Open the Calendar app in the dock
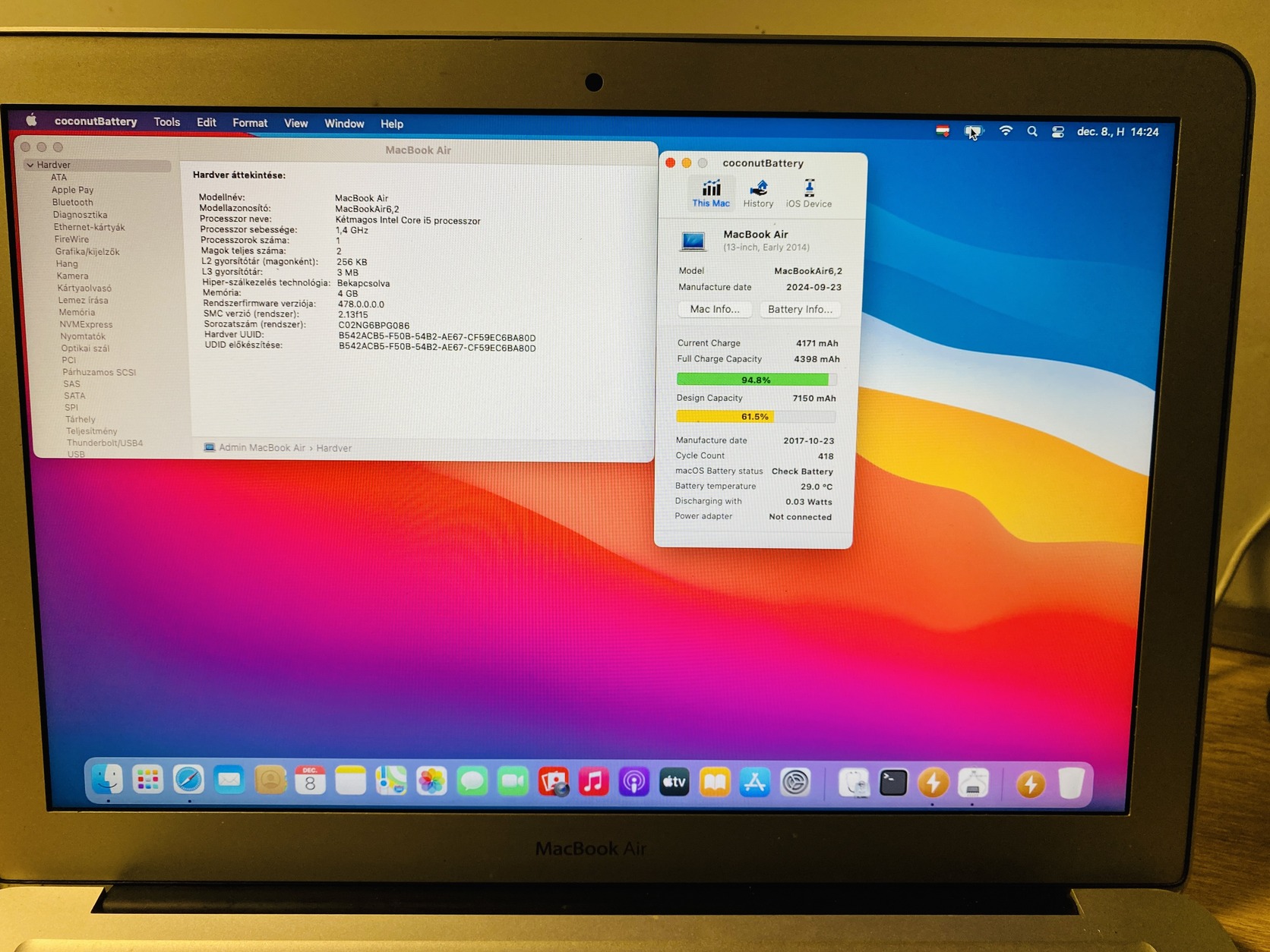This screenshot has height=952, width=1270. pos(310,780)
